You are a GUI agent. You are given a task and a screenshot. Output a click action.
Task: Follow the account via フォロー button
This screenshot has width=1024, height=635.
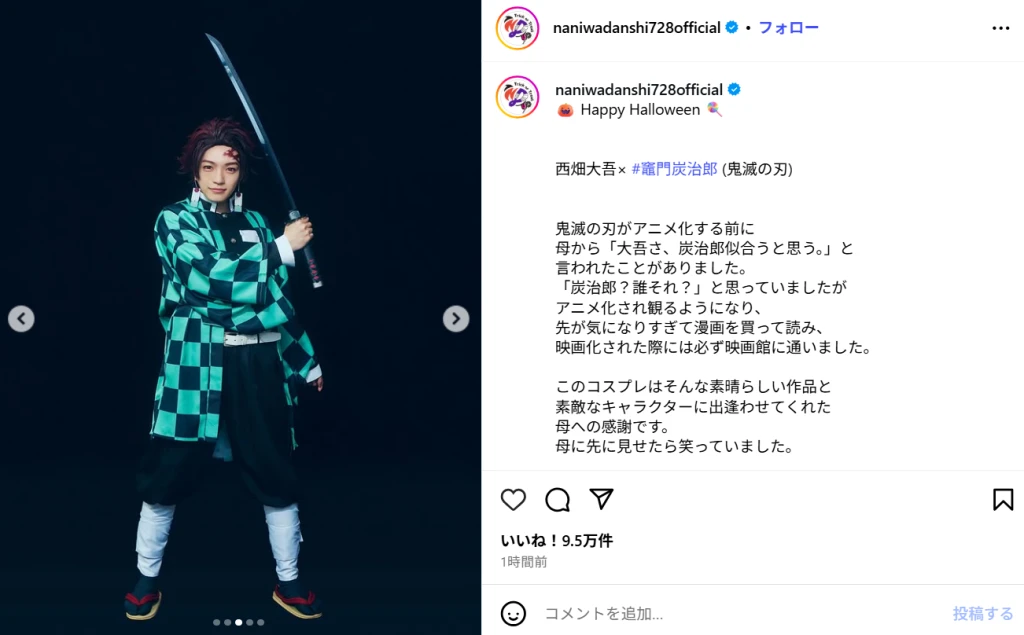point(788,27)
